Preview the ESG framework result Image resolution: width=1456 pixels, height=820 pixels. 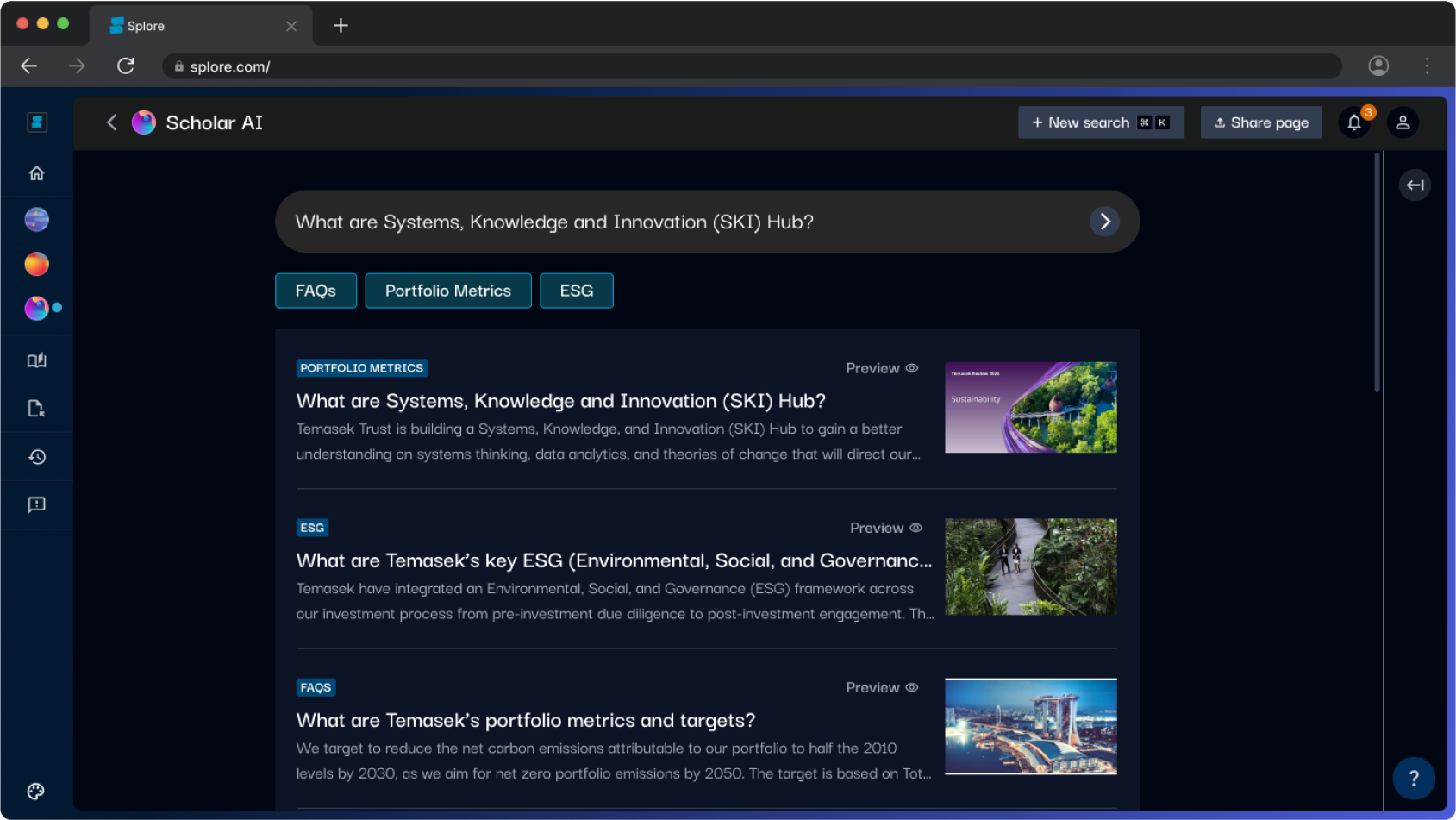coord(886,528)
